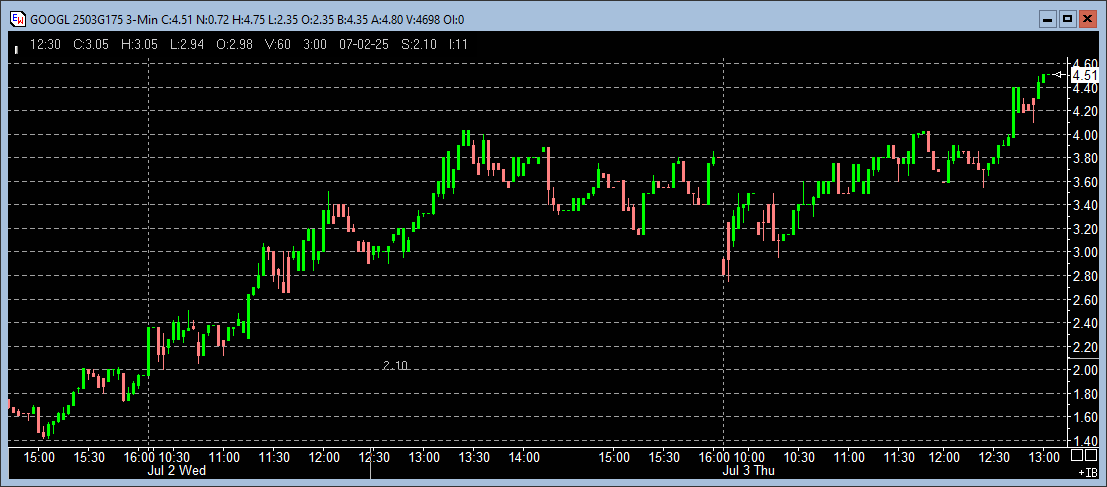Screen dimensions: 1107x487
Task: Minimize the GOOGL chart window
Action: 1049,19
